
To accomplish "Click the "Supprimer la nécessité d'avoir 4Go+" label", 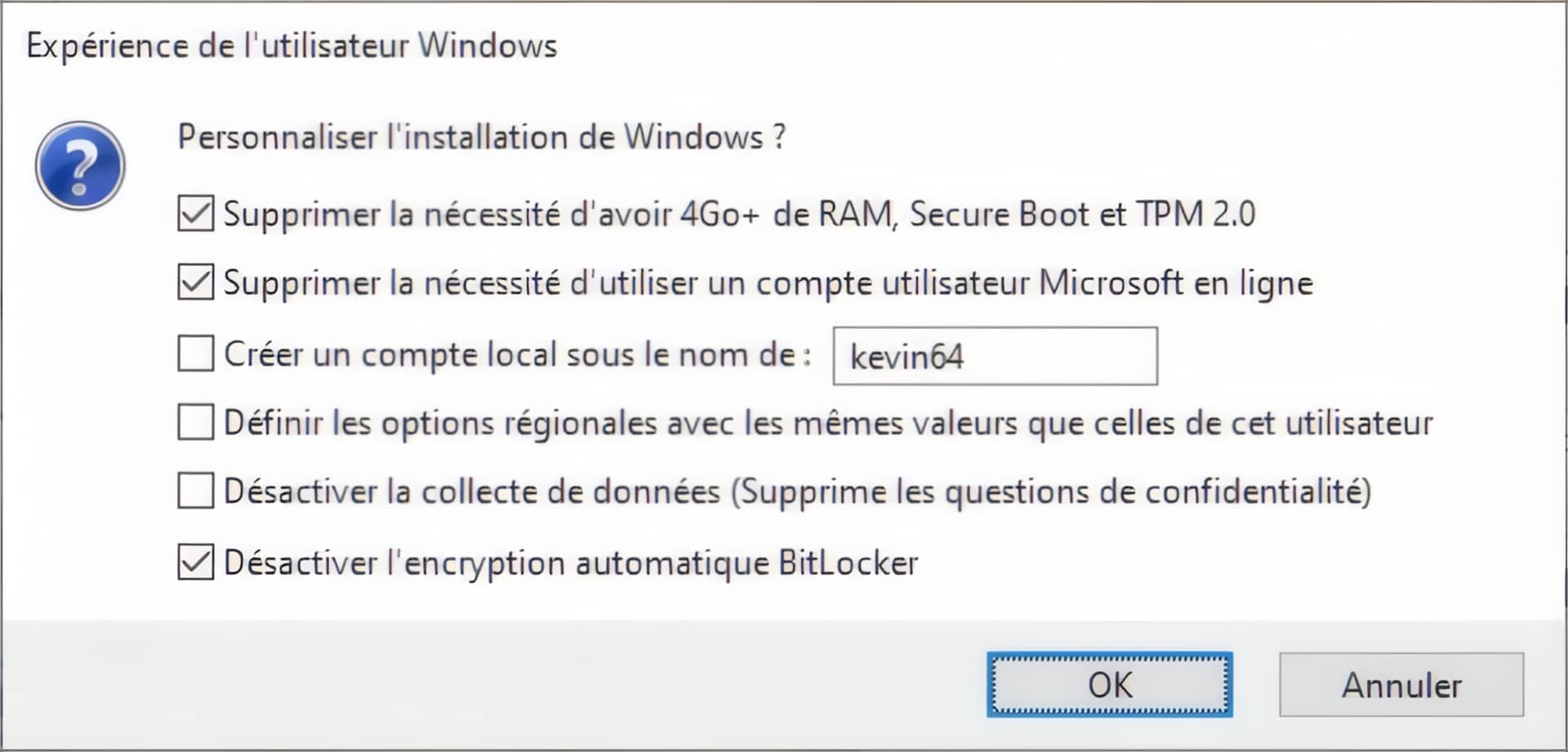I will click(x=490, y=215).
